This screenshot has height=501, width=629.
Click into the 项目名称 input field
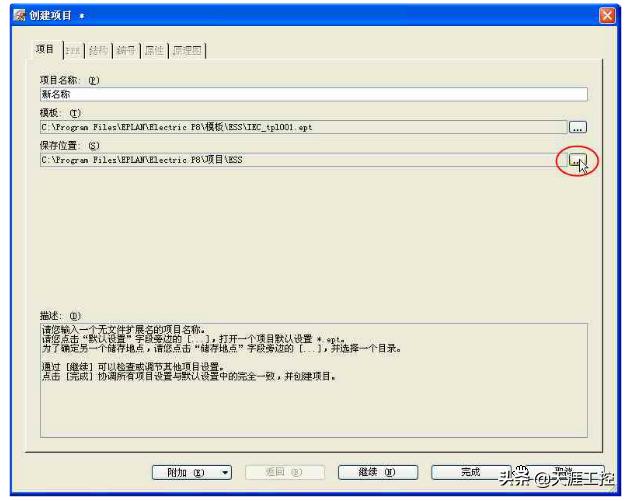coord(314,94)
